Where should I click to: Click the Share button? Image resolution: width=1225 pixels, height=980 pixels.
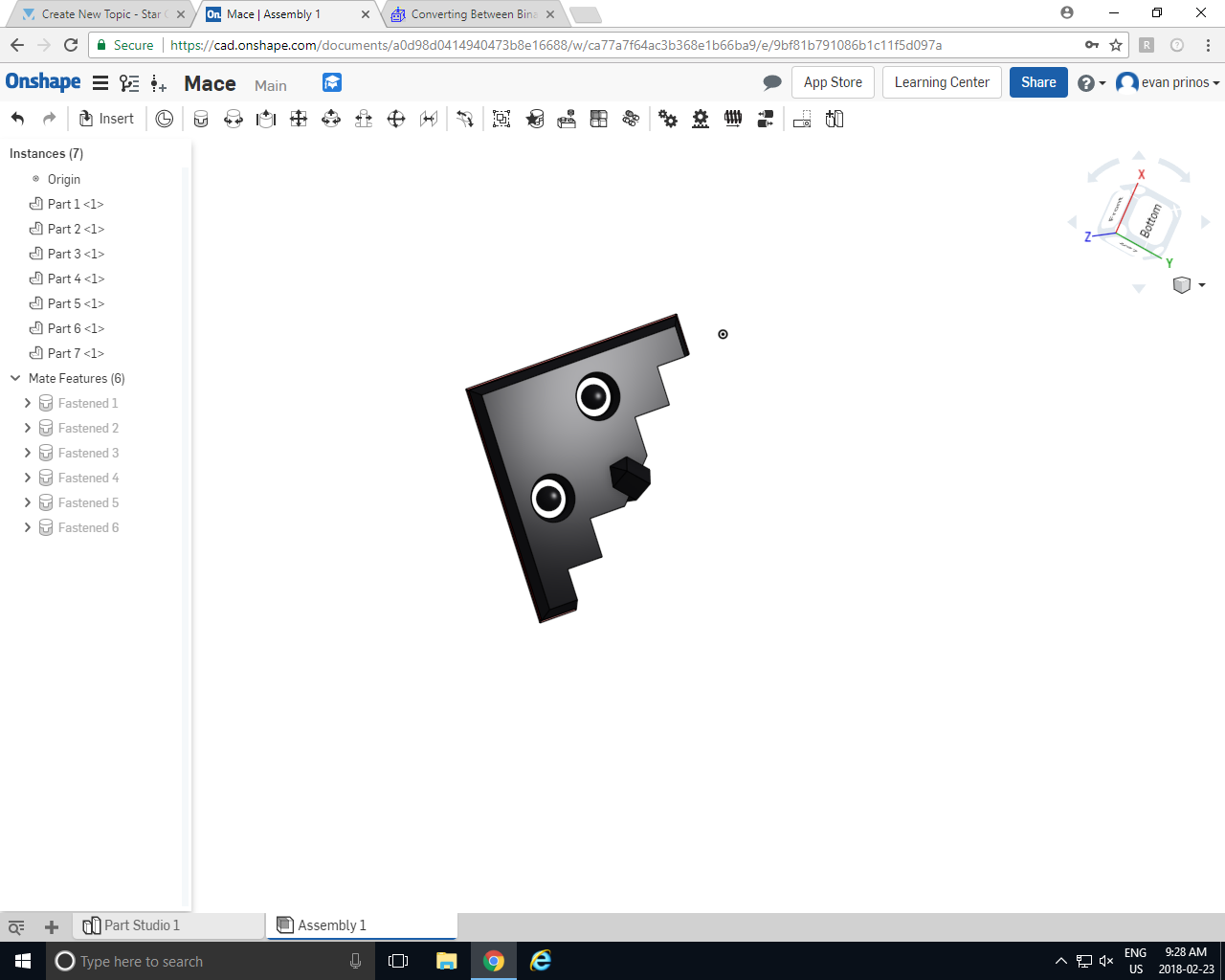1038,82
